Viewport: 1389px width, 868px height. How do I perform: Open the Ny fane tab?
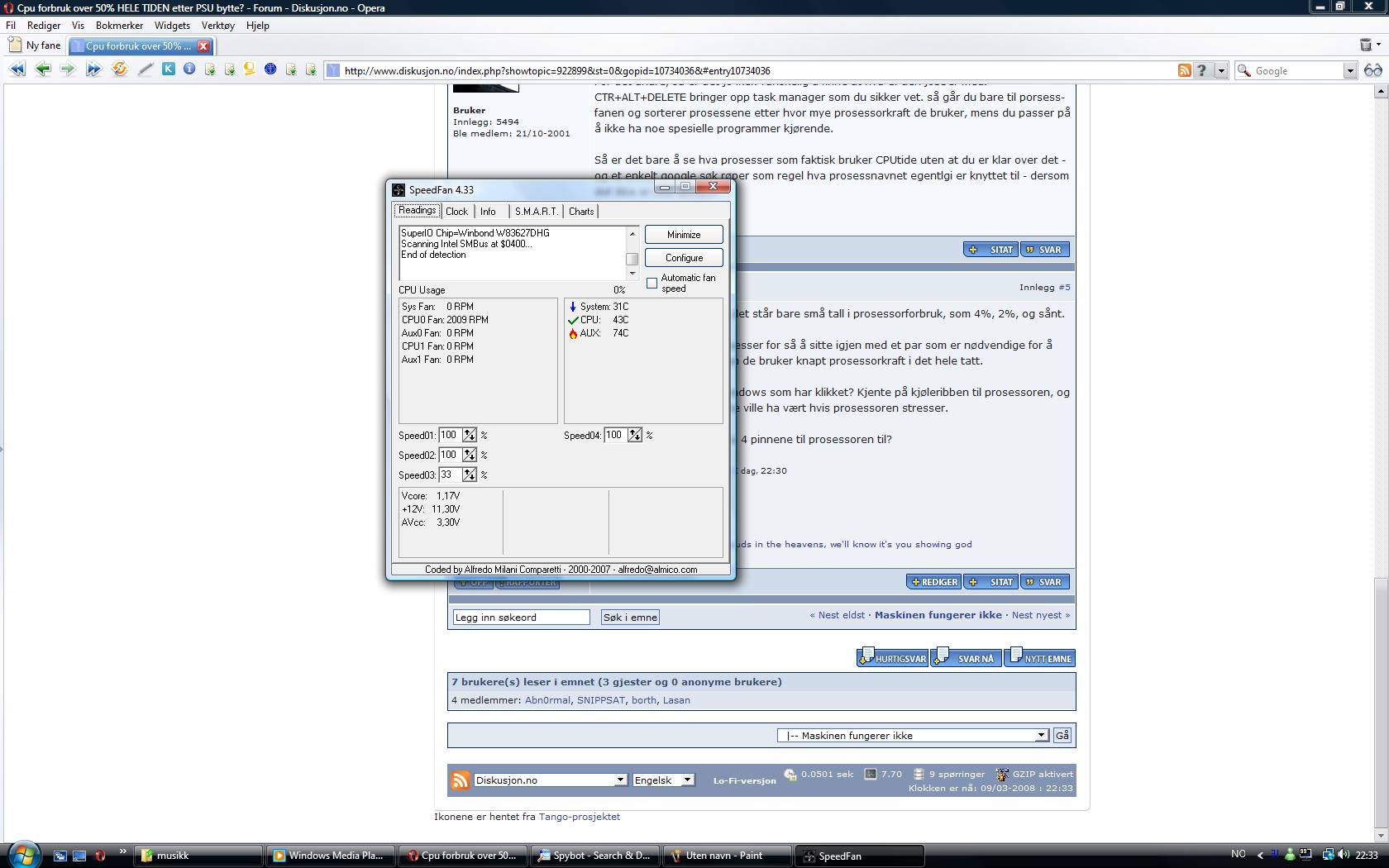point(35,45)
